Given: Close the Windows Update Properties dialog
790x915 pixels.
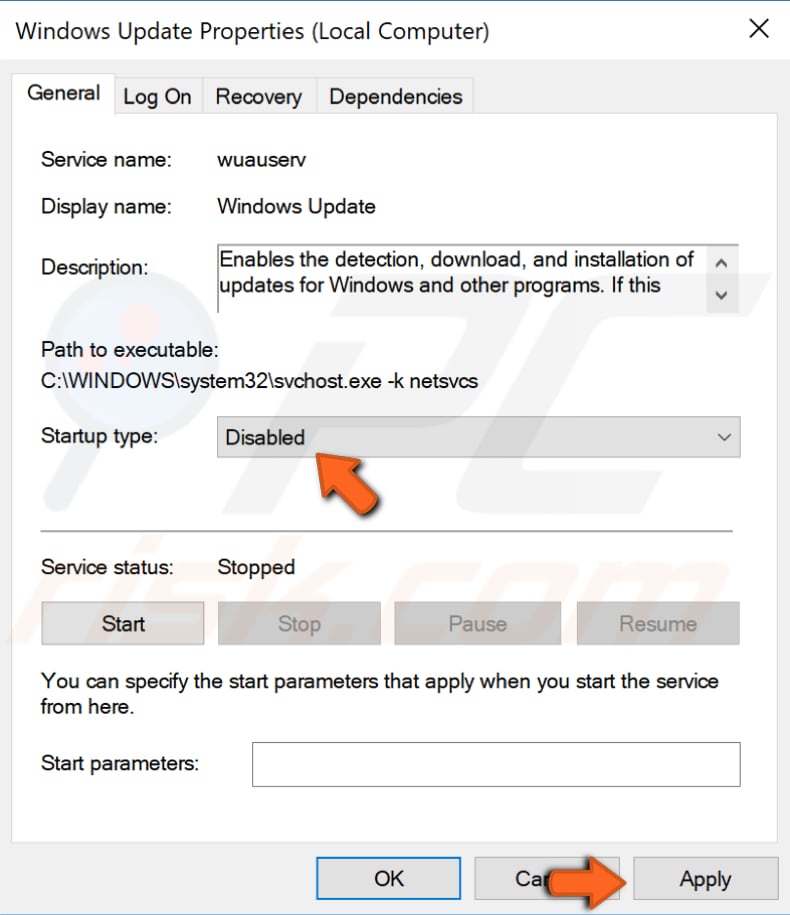Looking at the screenshot, I should click(759, 29).
